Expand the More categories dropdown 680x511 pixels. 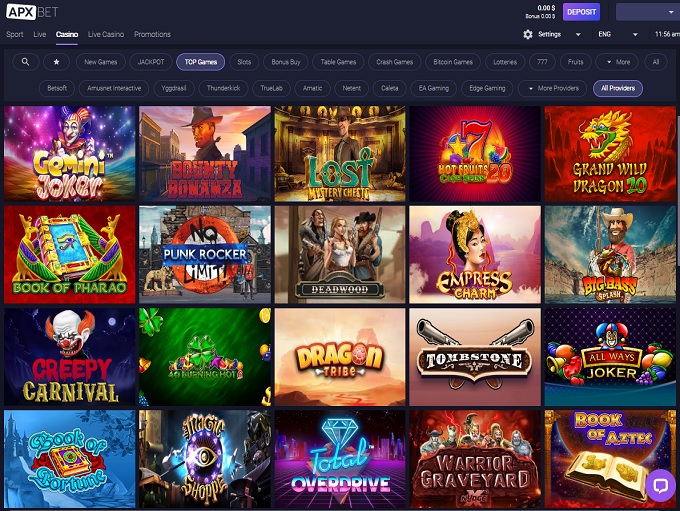[x=617, y=62]
